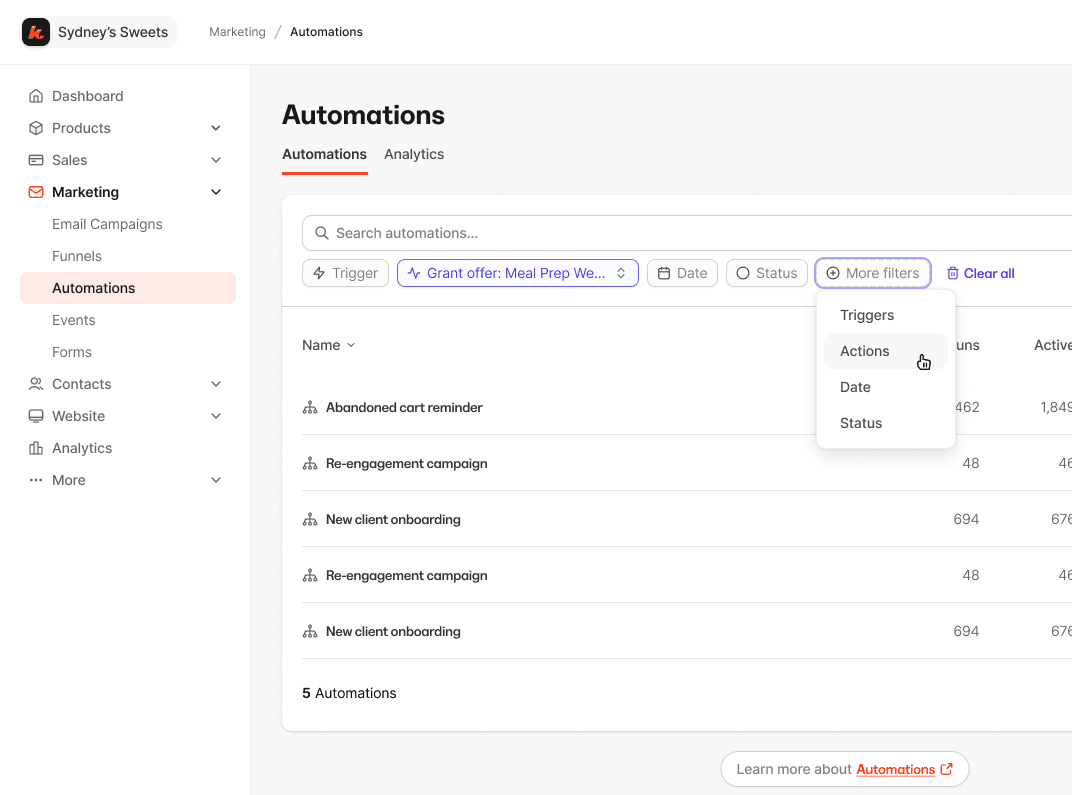The width and height of the screenshot is (1072, 795).
Task: Expand the Products sidebar section chevron
Action: click(x=216, y=128)
